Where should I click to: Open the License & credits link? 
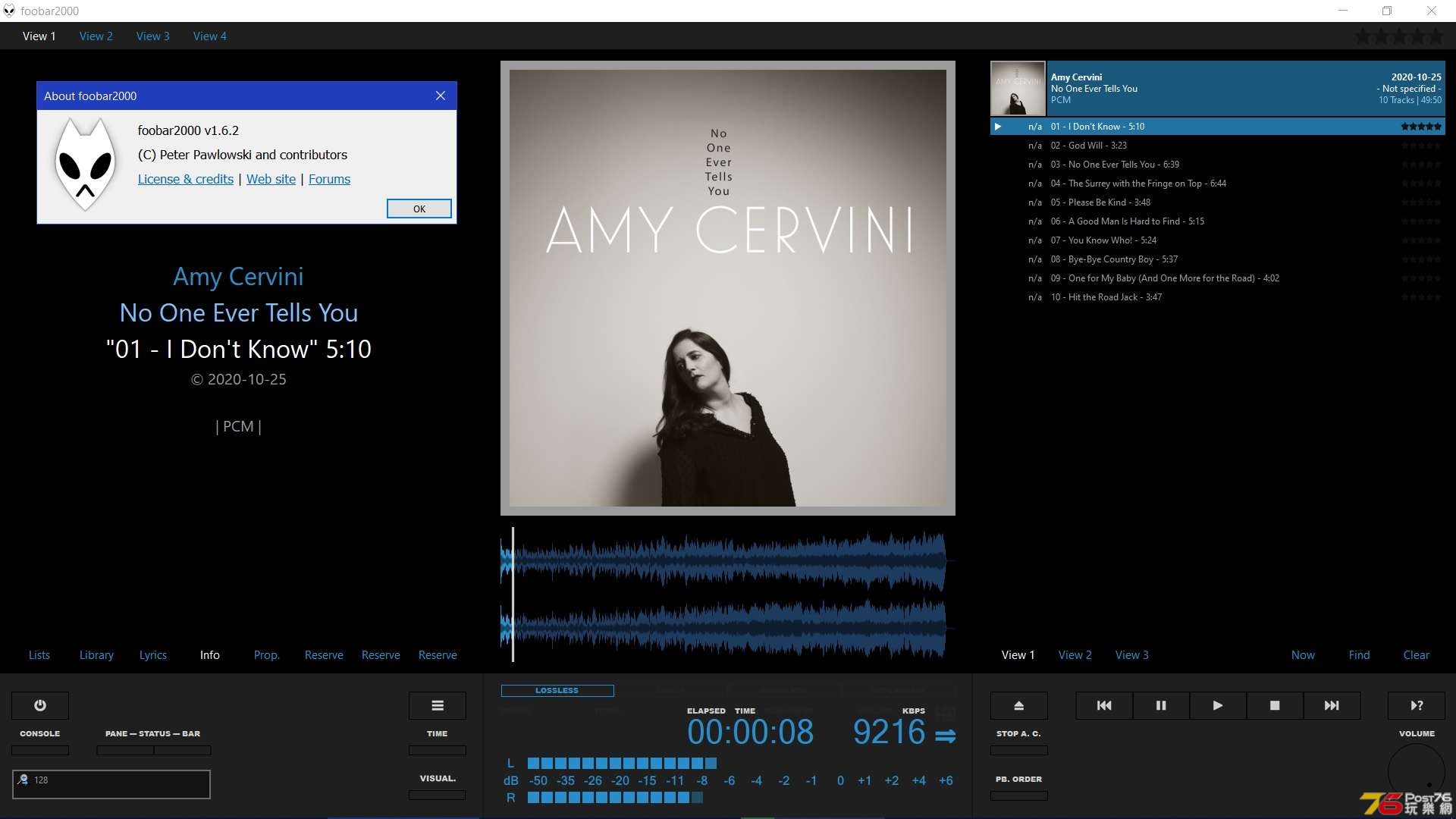click(186, 179)
